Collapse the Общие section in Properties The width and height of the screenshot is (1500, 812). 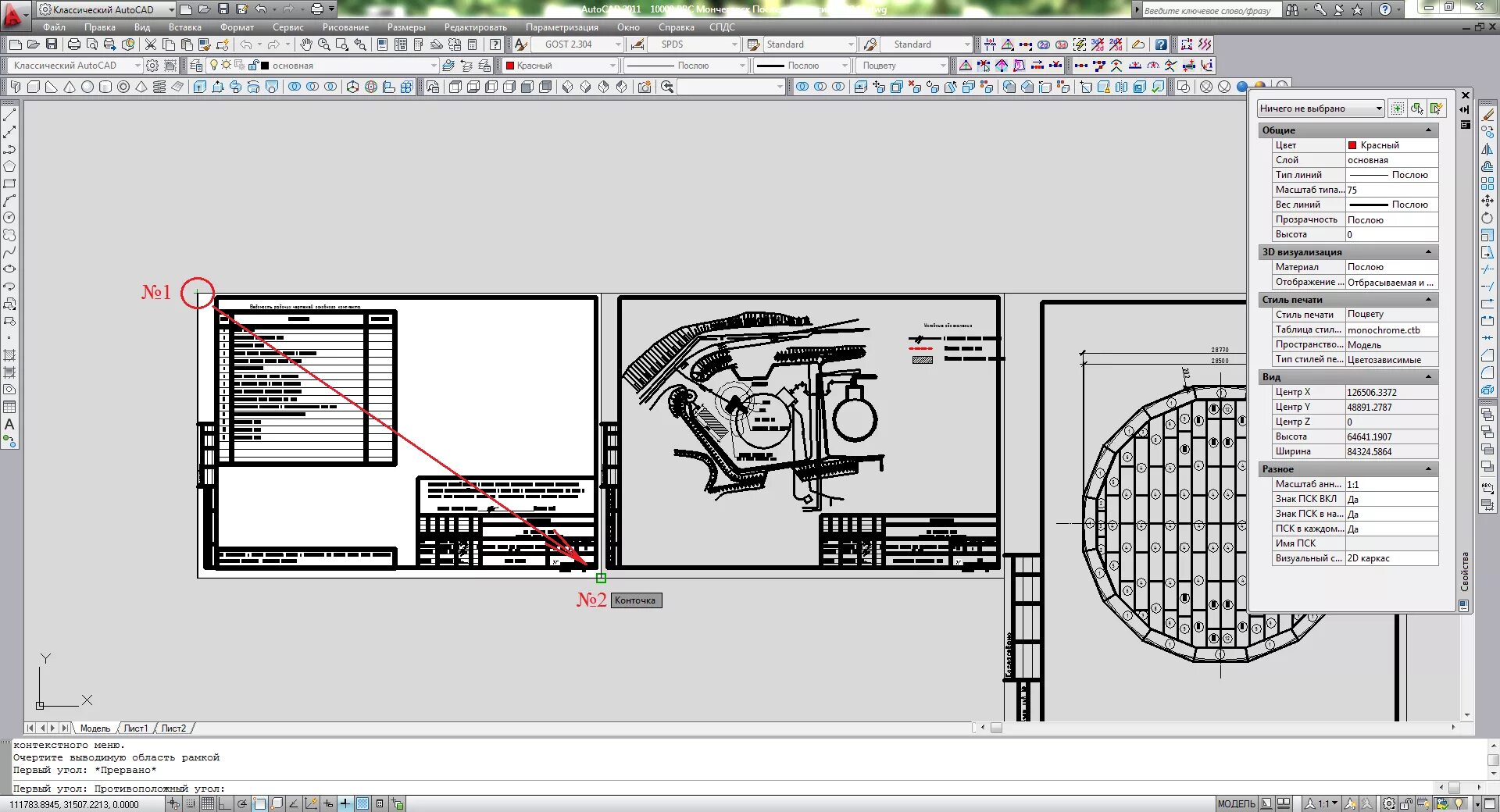(x=1429, y=130)
